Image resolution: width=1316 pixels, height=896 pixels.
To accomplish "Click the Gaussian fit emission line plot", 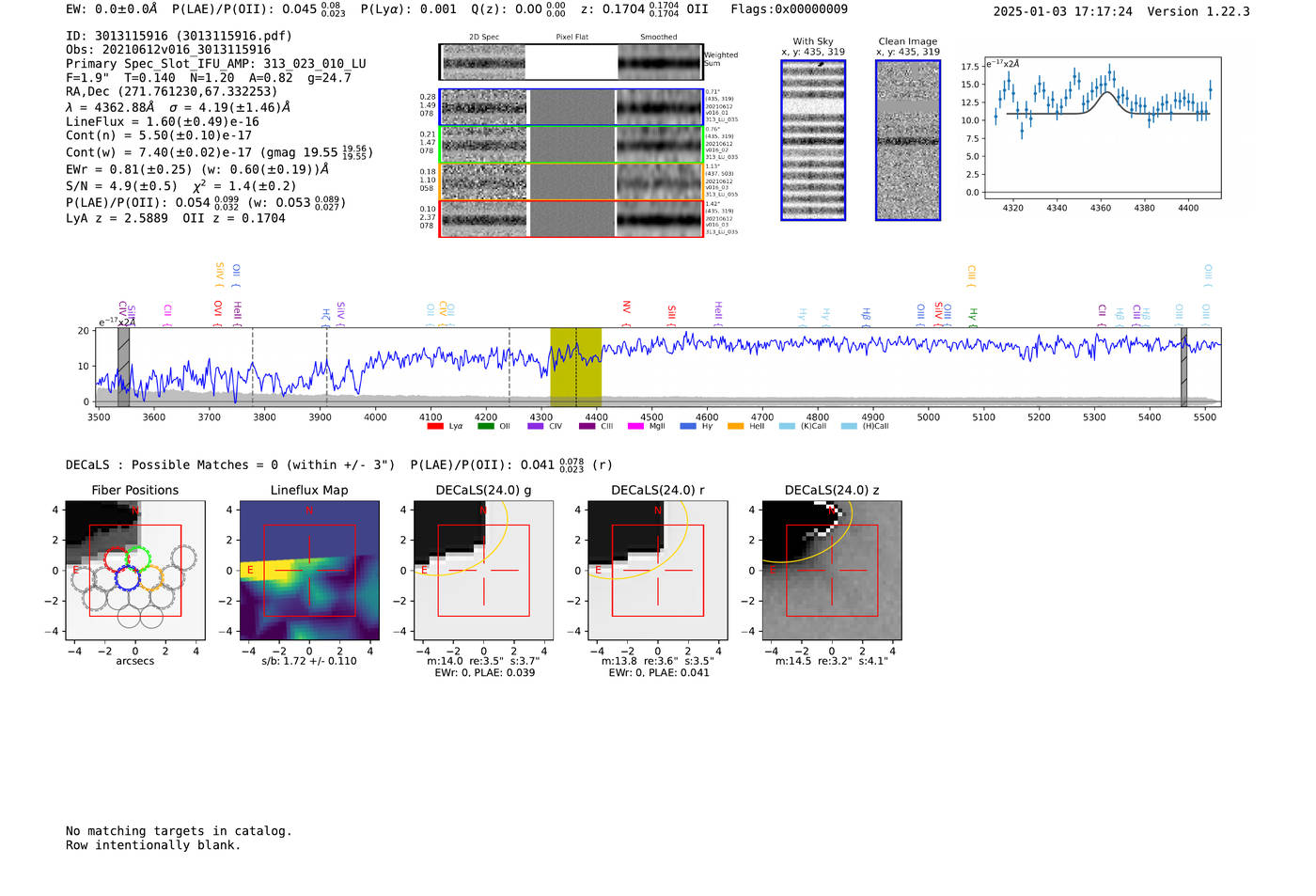I will click(1101, 128).
